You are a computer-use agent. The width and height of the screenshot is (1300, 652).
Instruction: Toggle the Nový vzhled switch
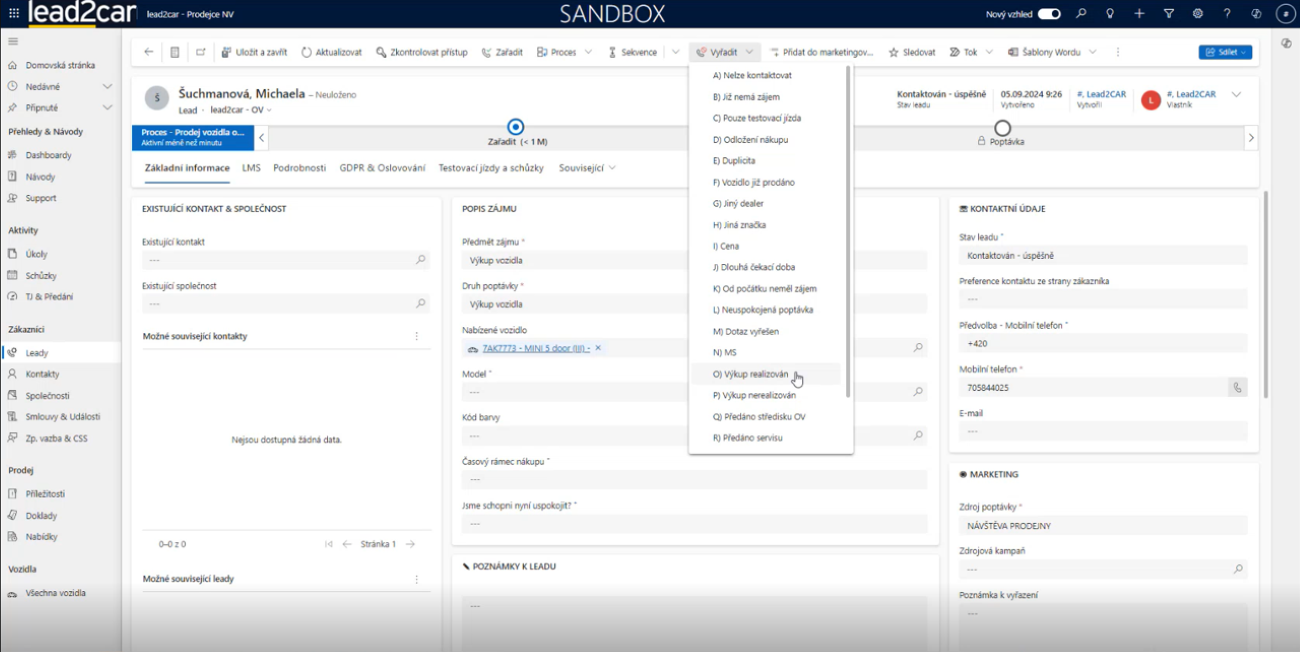(x=1049, y=14)
